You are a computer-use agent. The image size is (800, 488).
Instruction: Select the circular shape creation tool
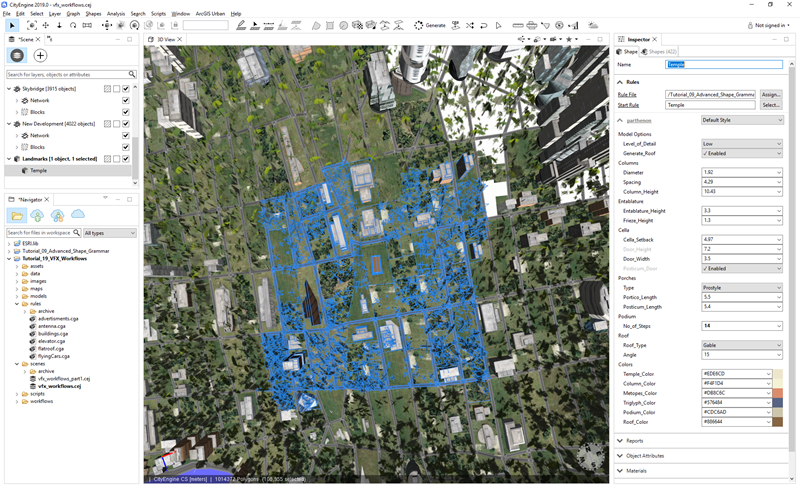tap(343, 25)
